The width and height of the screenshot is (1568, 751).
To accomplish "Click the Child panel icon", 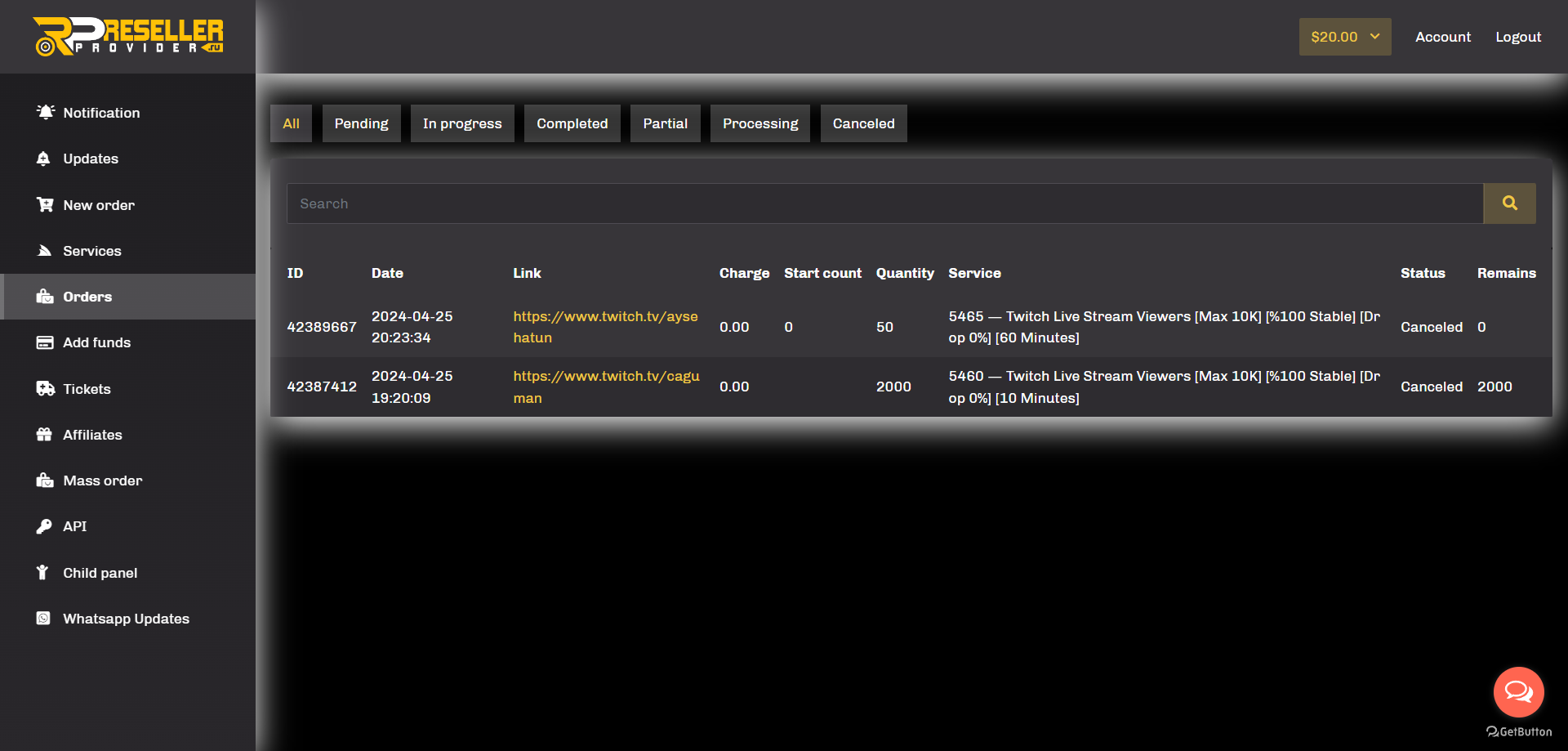I will (x=42, y=573).
